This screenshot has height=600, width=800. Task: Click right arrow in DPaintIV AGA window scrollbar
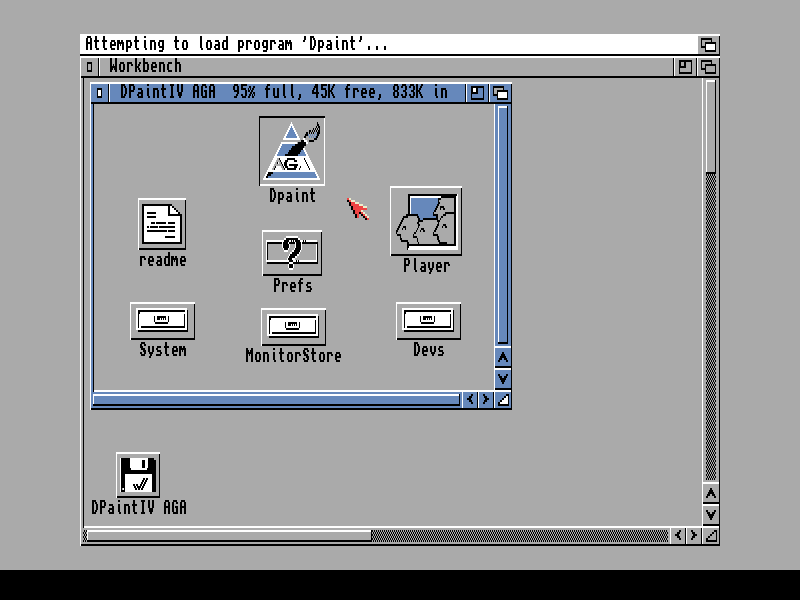click(486, 399)
